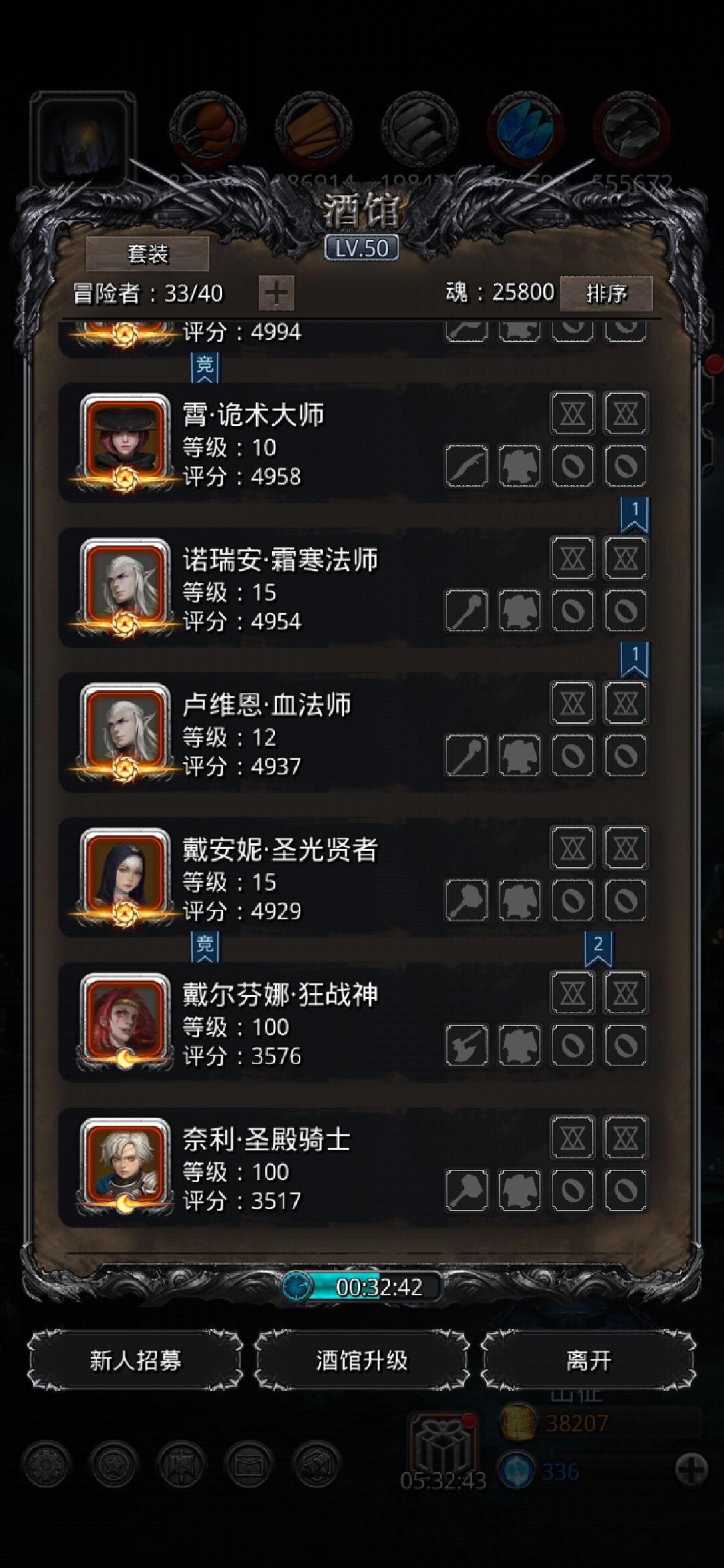This screenshot has height=1568, width=724.
Task: Open axe weapon slot of 戴尔芬娜·狂战神
Action: coord(467,1045)
